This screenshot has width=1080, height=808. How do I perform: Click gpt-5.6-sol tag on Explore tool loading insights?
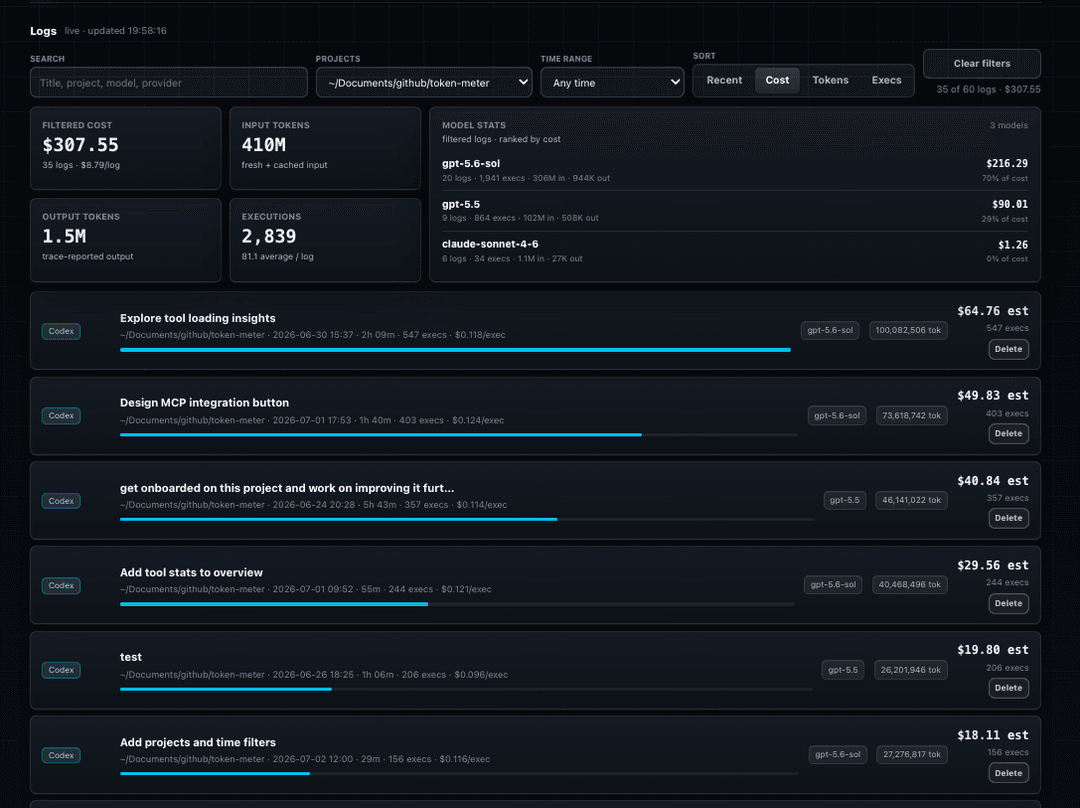(830, 331)
